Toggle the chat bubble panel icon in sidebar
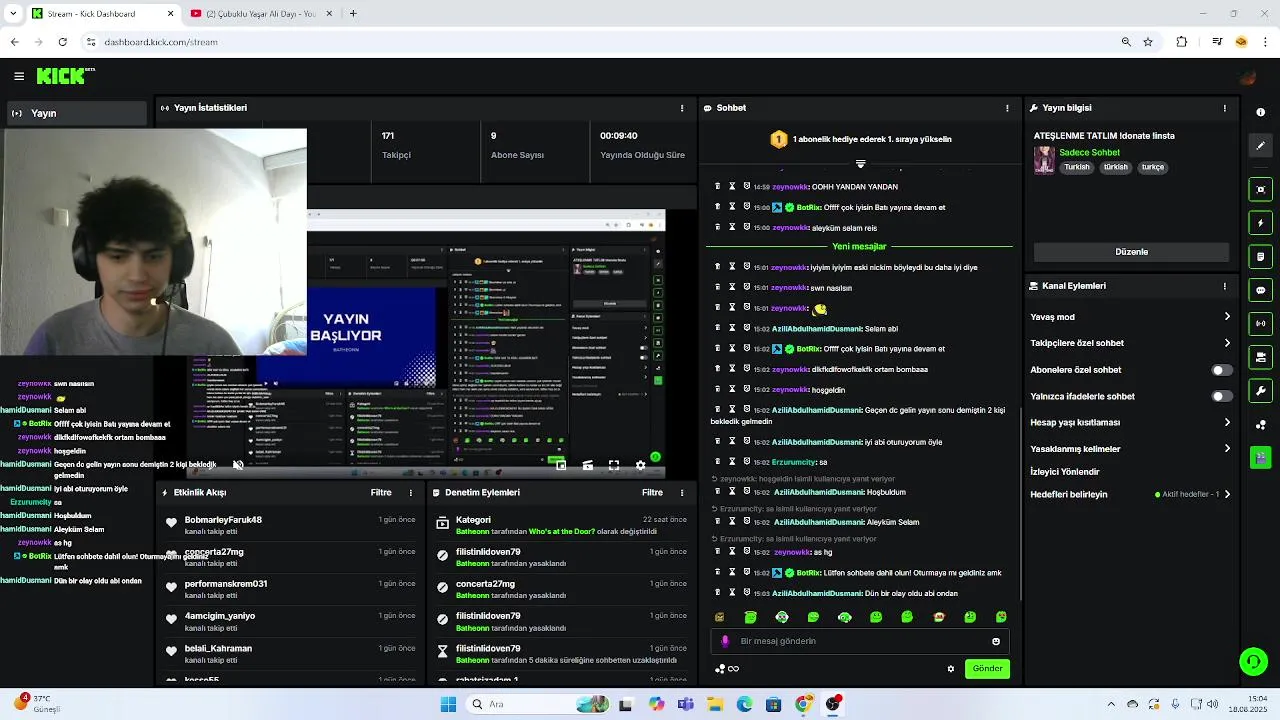 (x=1260, y=290)
